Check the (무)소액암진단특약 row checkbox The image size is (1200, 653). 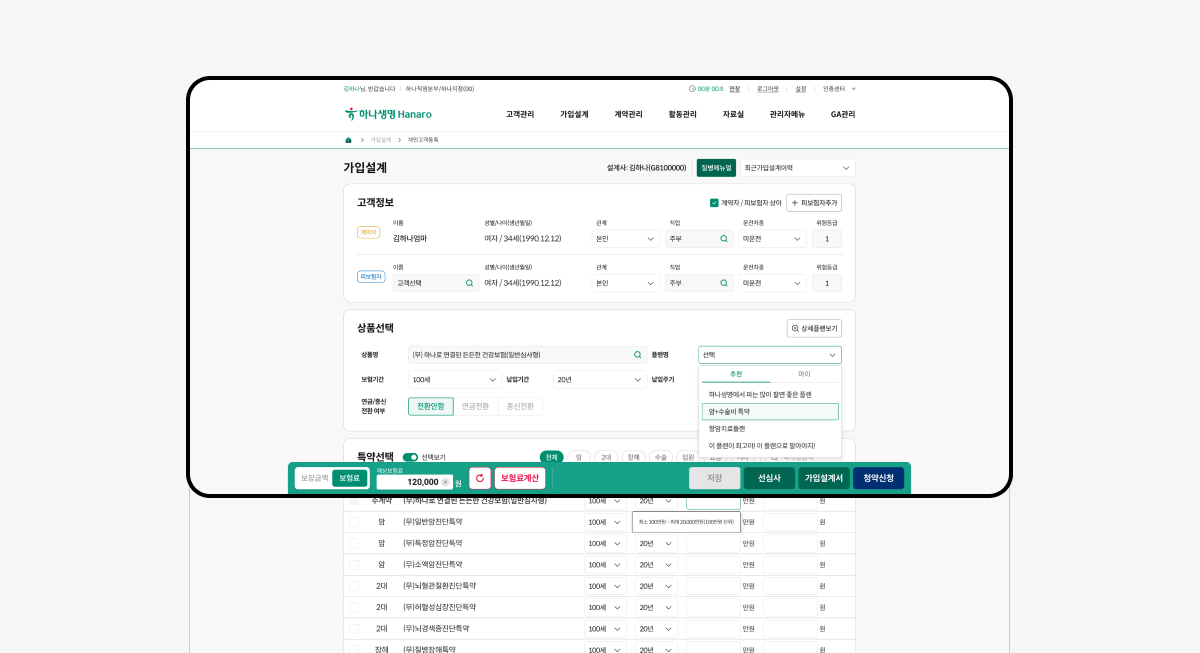[x=353, y=565]
